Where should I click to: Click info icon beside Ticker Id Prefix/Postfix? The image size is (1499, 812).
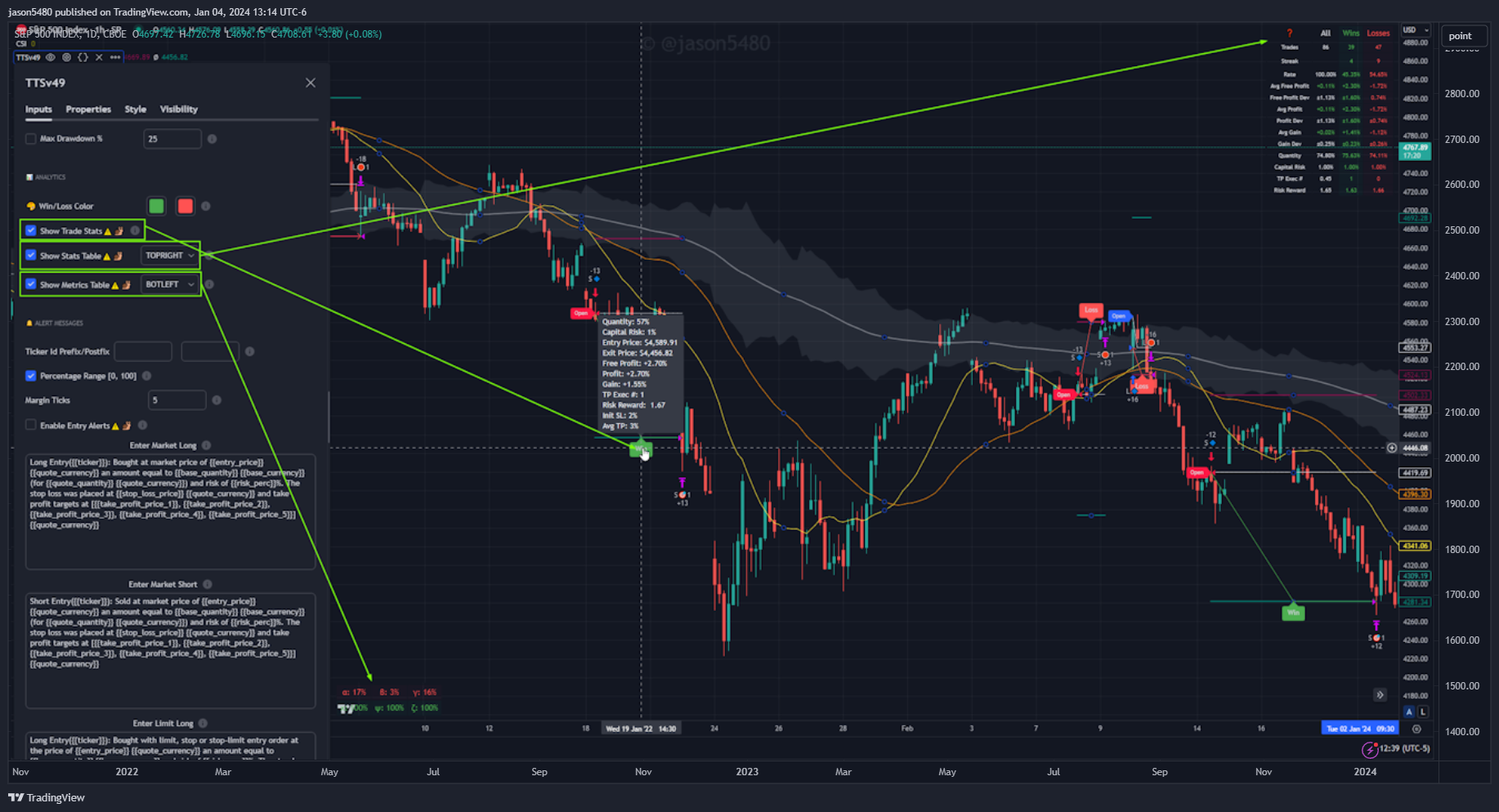pos(250,351)
